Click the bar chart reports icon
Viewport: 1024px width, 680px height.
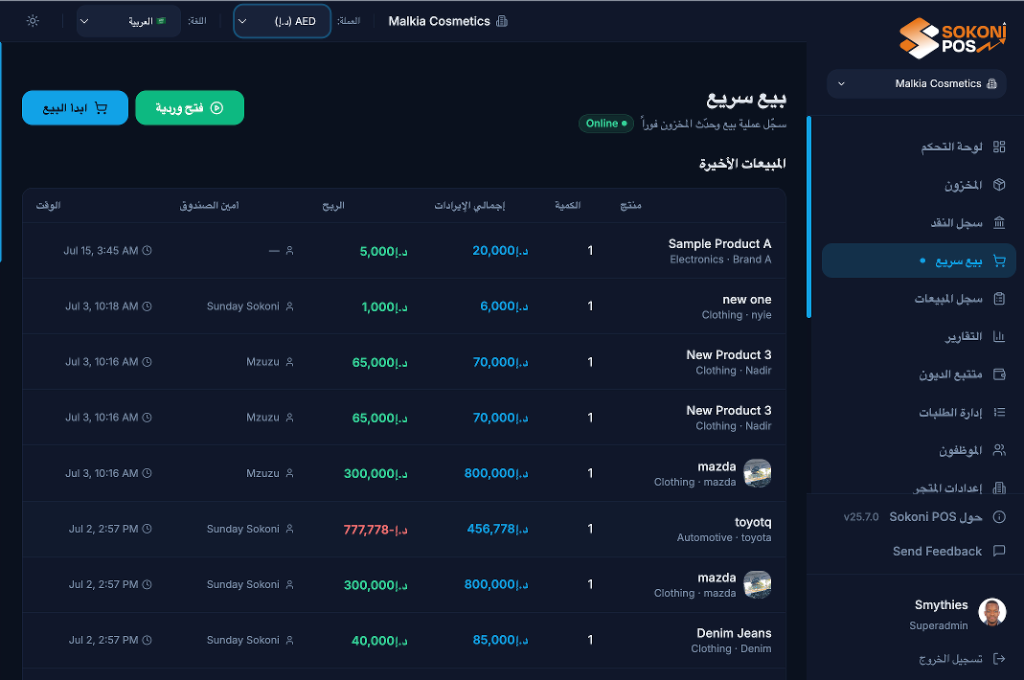pyautogui.click(x=999, y=336)
